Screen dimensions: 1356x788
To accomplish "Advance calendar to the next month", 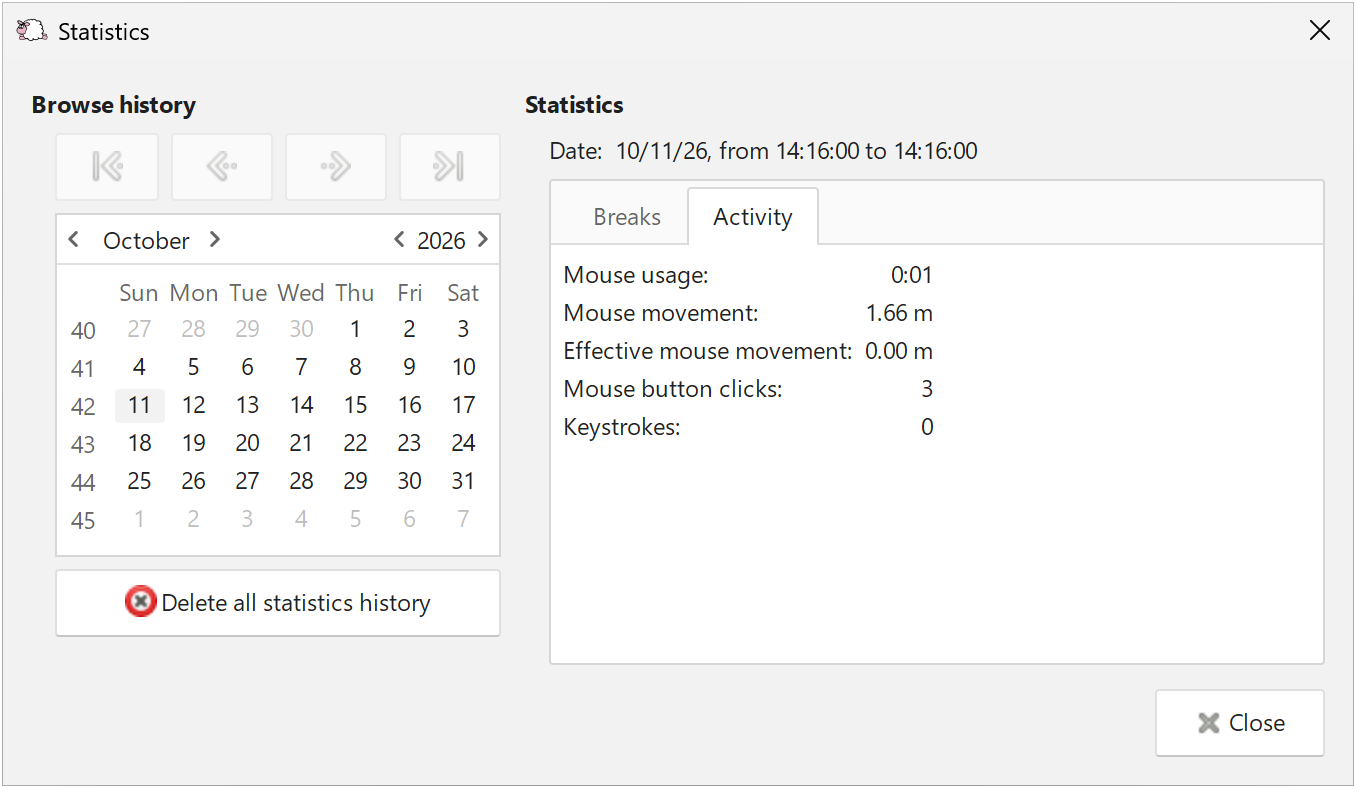I will pyautogui.click(x=214, y=240).
